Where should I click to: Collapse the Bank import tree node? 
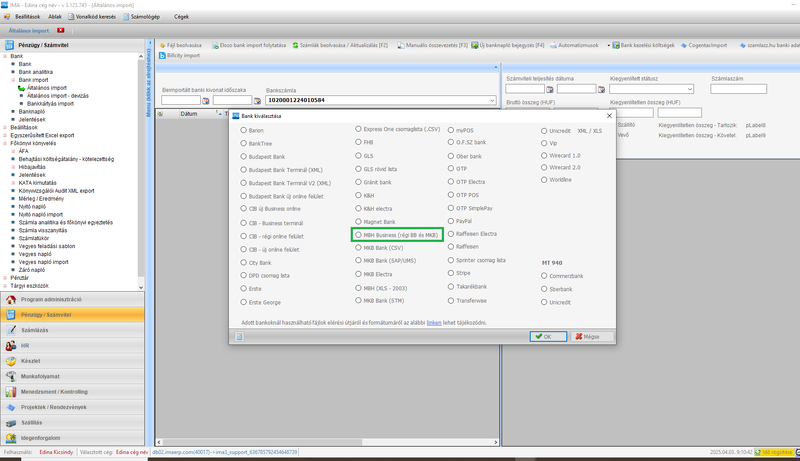point(13,80)
